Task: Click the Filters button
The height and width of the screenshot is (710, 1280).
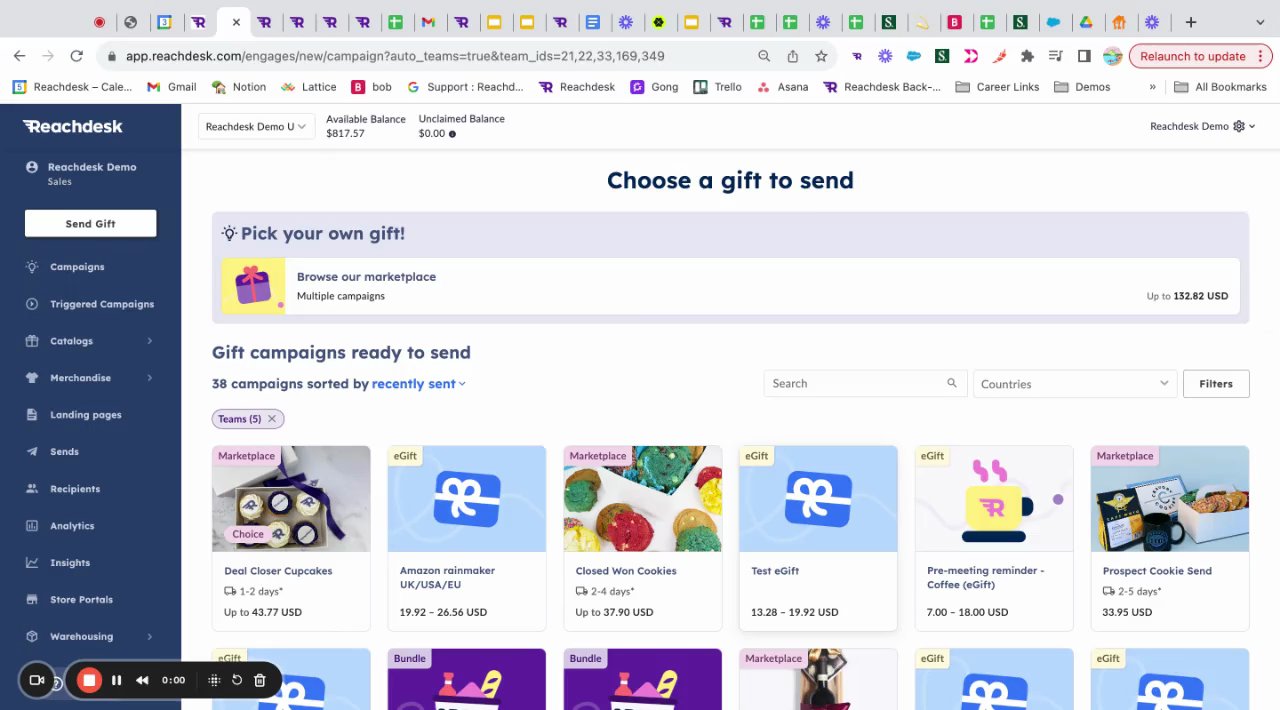Action: point(1216,384)
